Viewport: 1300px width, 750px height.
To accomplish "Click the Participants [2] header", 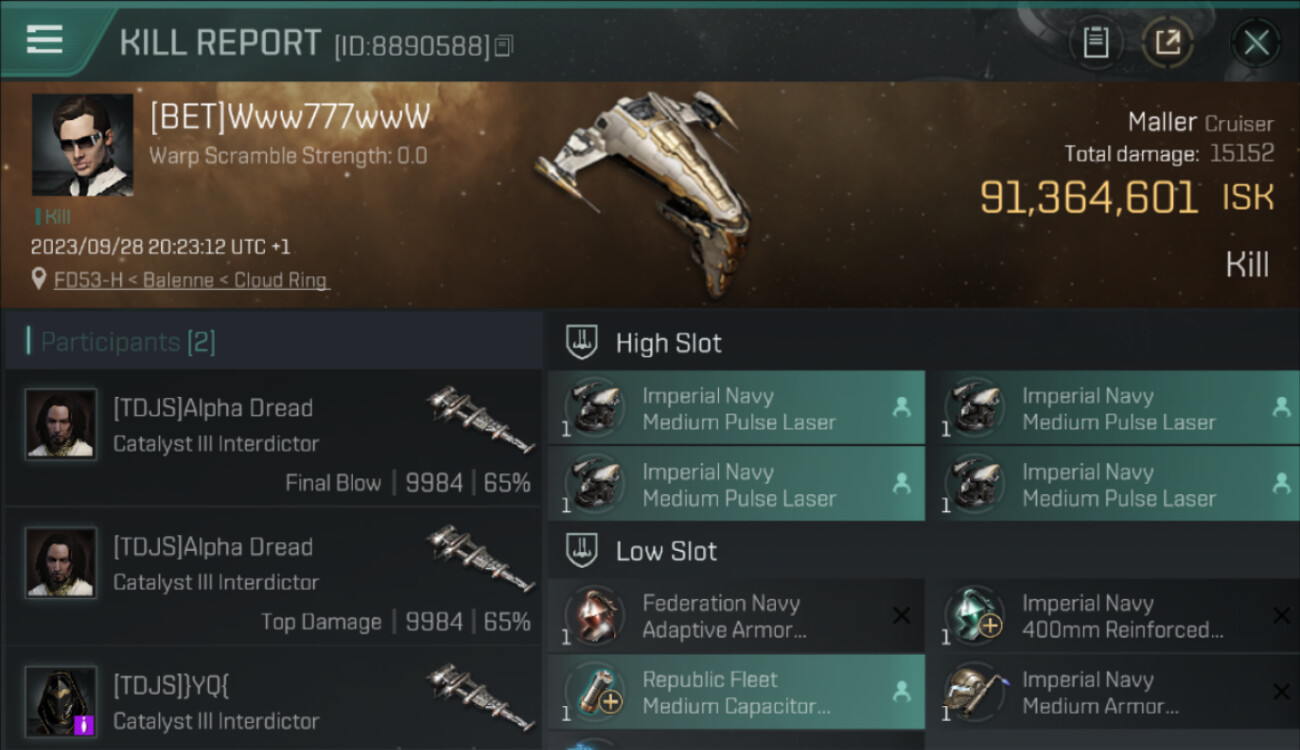I will (x=128, y=342).
